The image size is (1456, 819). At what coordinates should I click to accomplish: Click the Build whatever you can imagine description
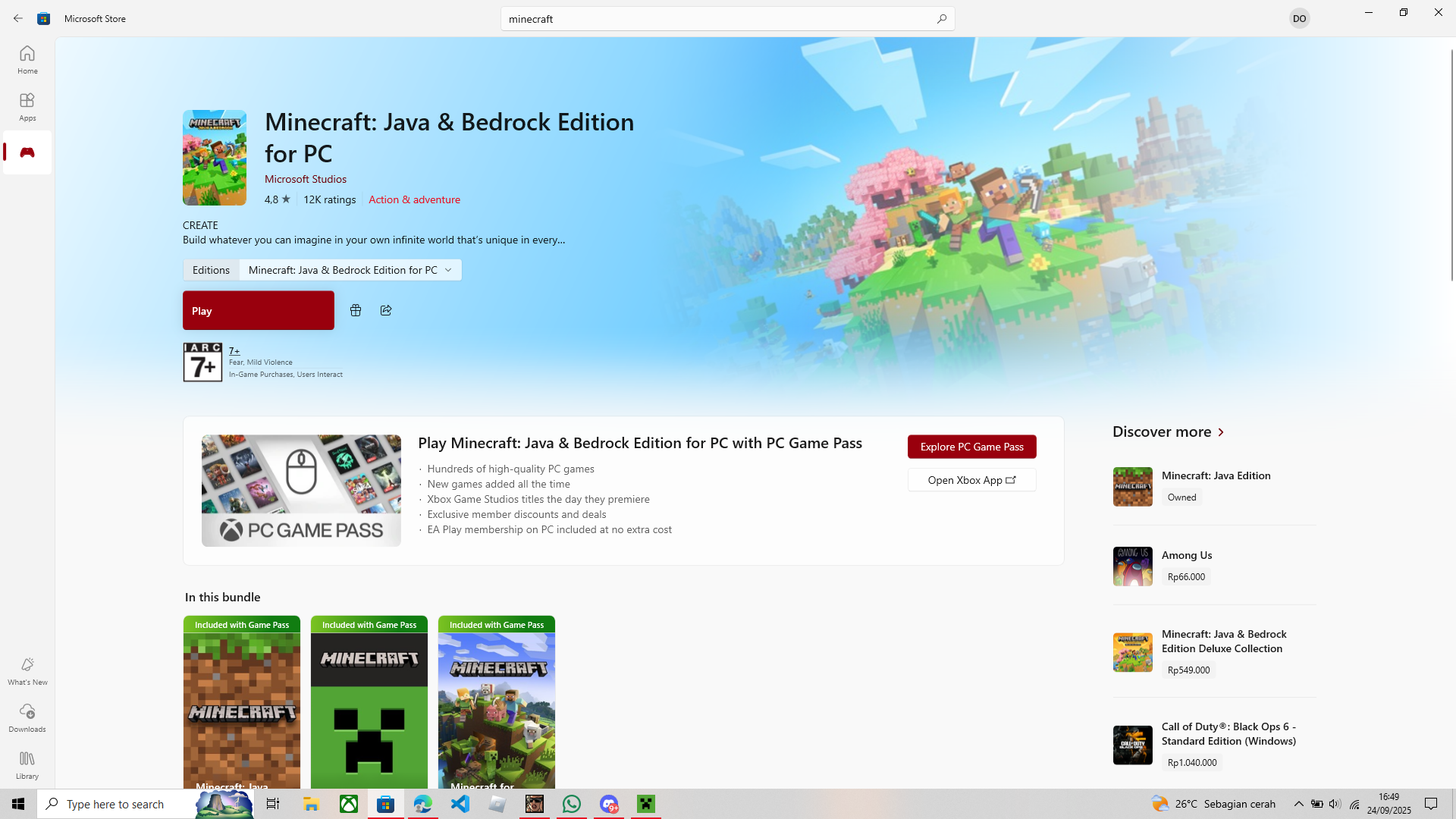click(374, 240)
